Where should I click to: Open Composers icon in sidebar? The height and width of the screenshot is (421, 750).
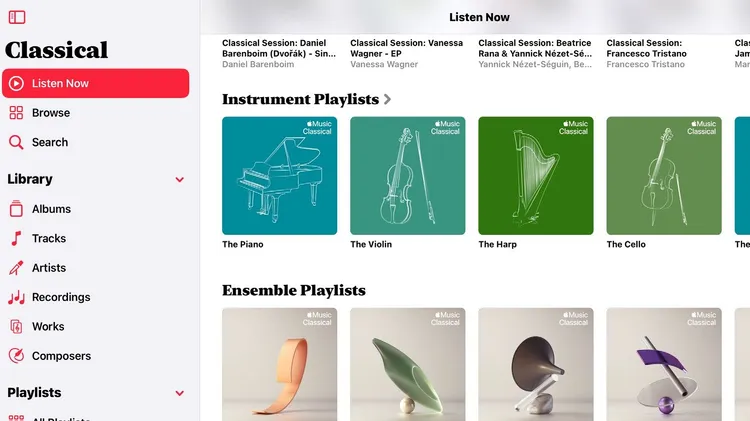16,356
